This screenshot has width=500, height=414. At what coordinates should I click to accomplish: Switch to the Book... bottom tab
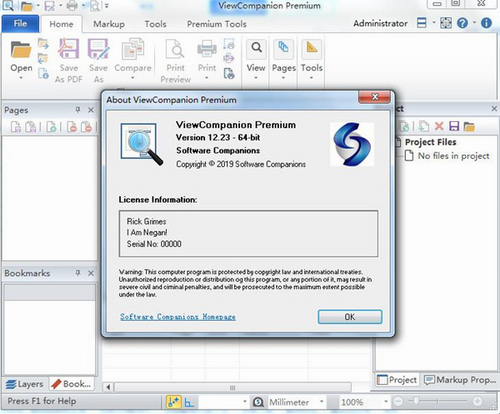pos(71,384)
